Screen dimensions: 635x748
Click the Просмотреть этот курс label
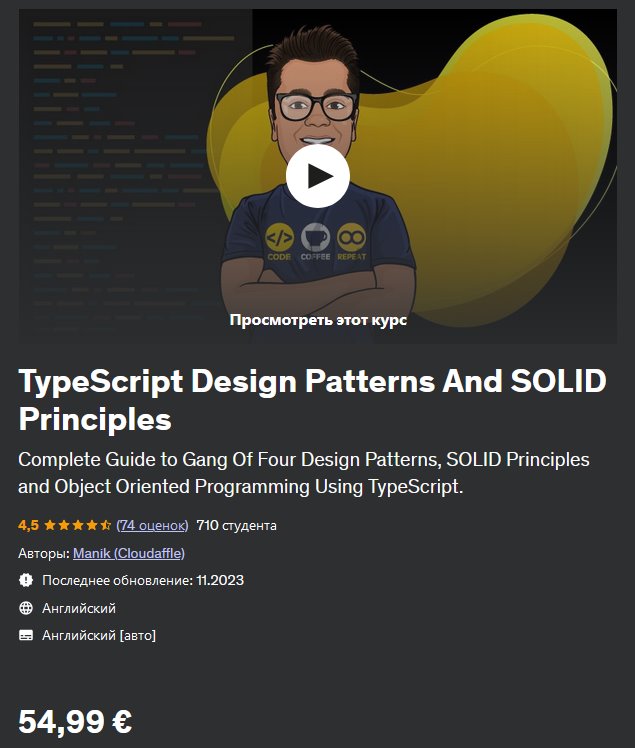317,321
